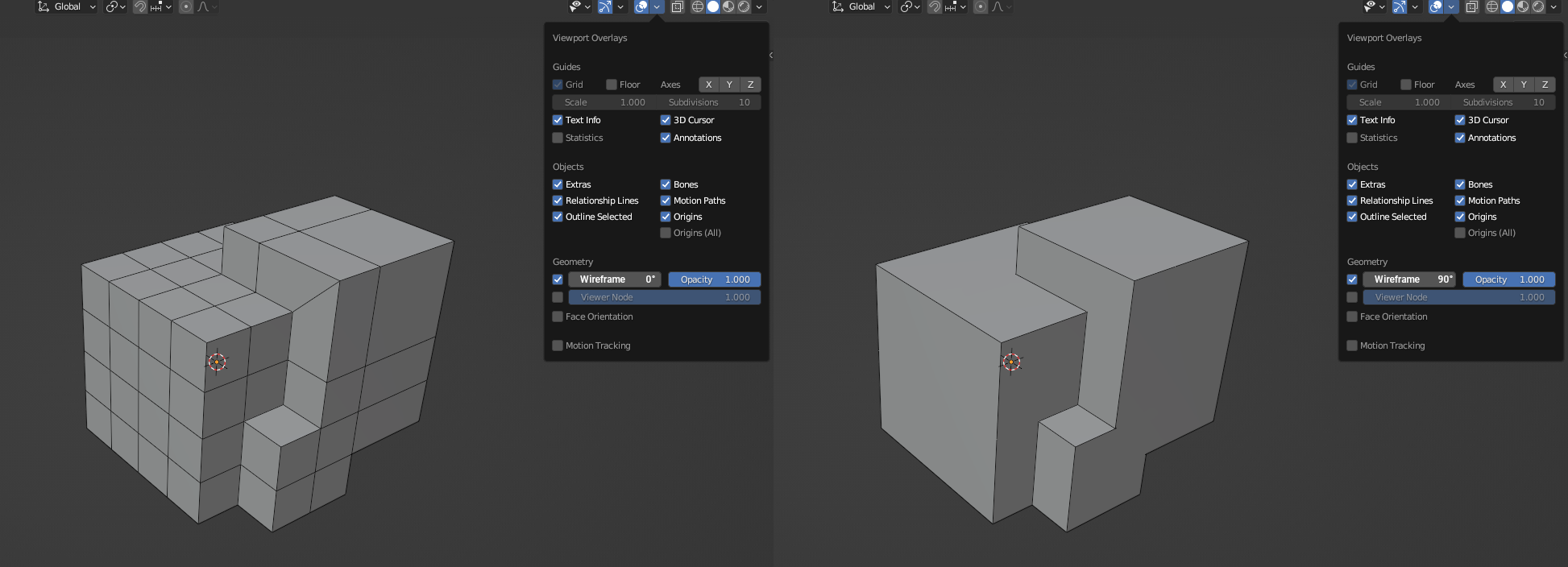Enable Floor checkbox in left overlays panel

pos(612,85)
